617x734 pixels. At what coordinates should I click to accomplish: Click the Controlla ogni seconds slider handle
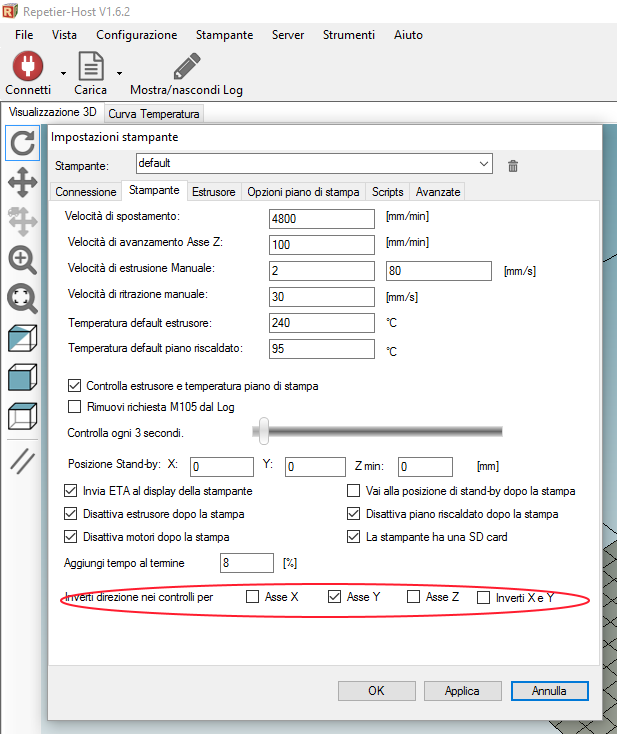point(262,430)
